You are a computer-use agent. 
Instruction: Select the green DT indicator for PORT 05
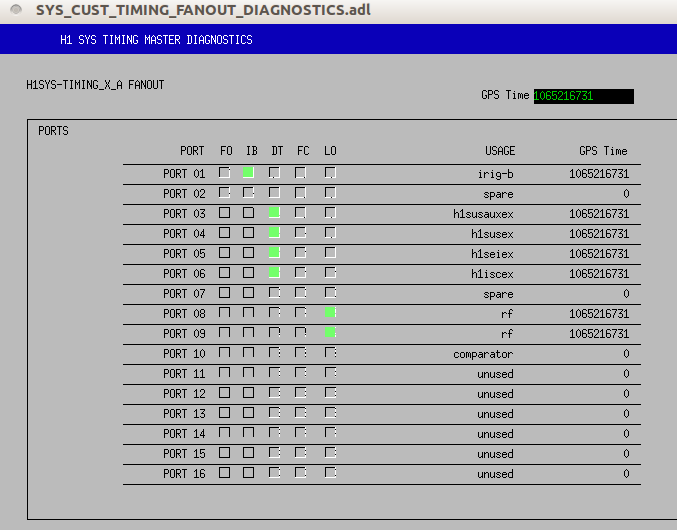tap(274, 253)
